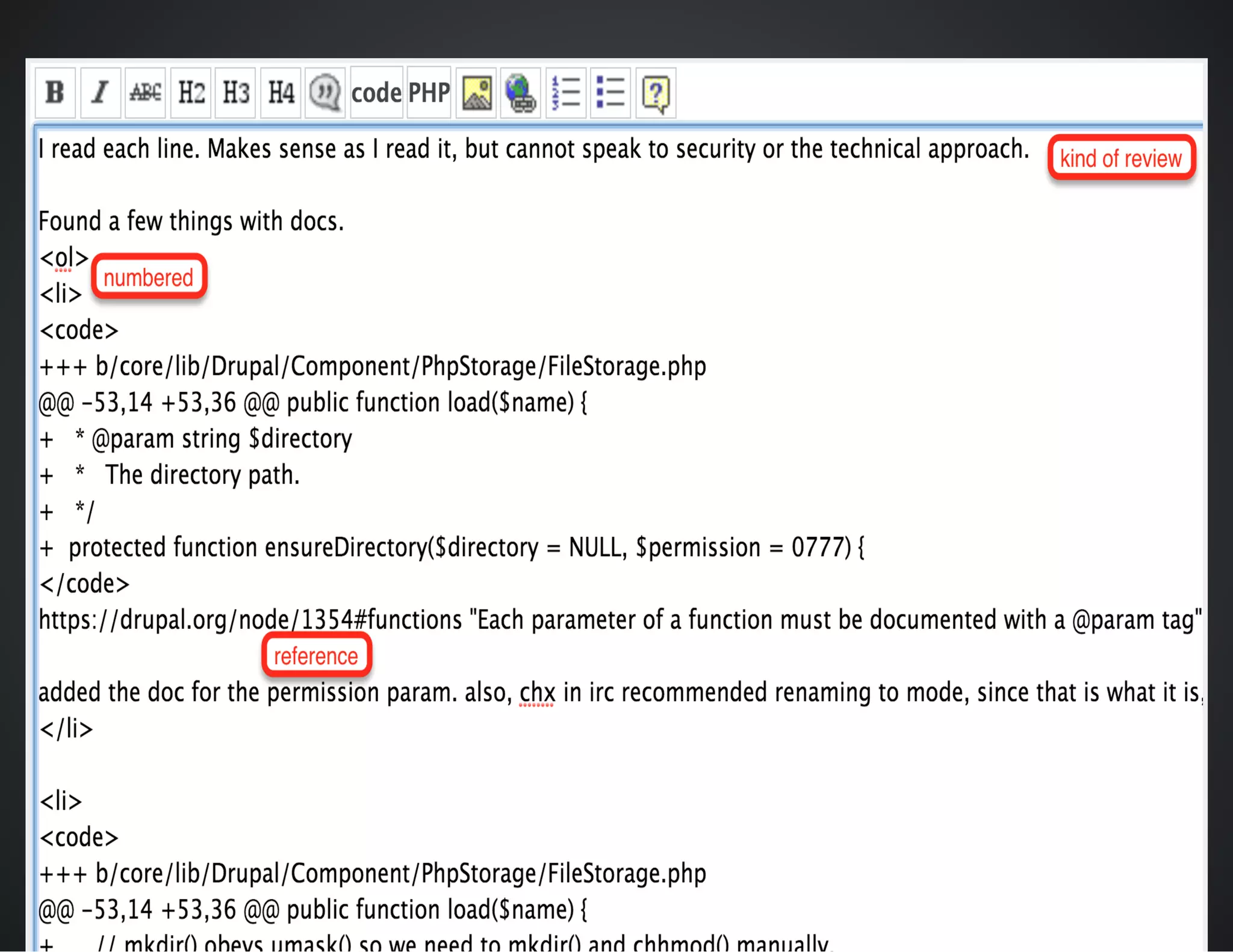Click the 'kind of review' annotation label
This screenshot has width=1233, height=952.
tap(1121, 158)
